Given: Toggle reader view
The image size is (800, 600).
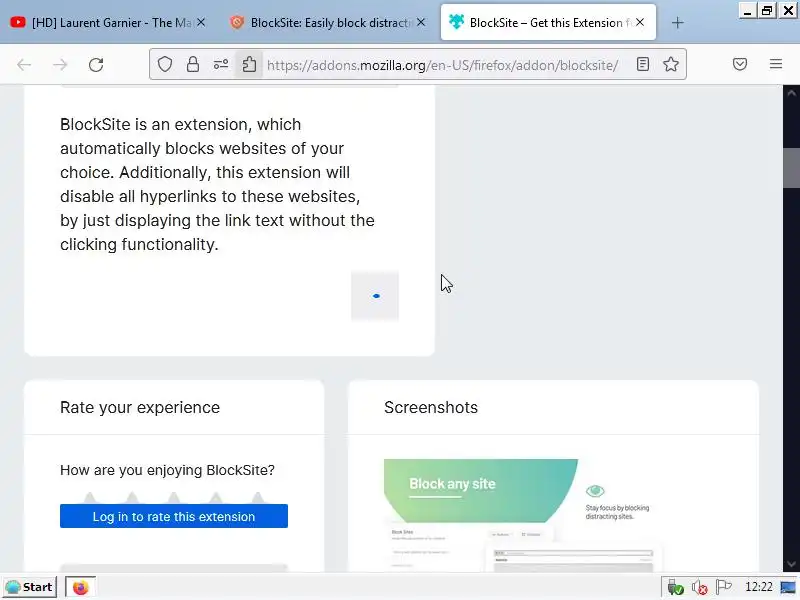Looking at the screenshot, I should pos(643,64).
